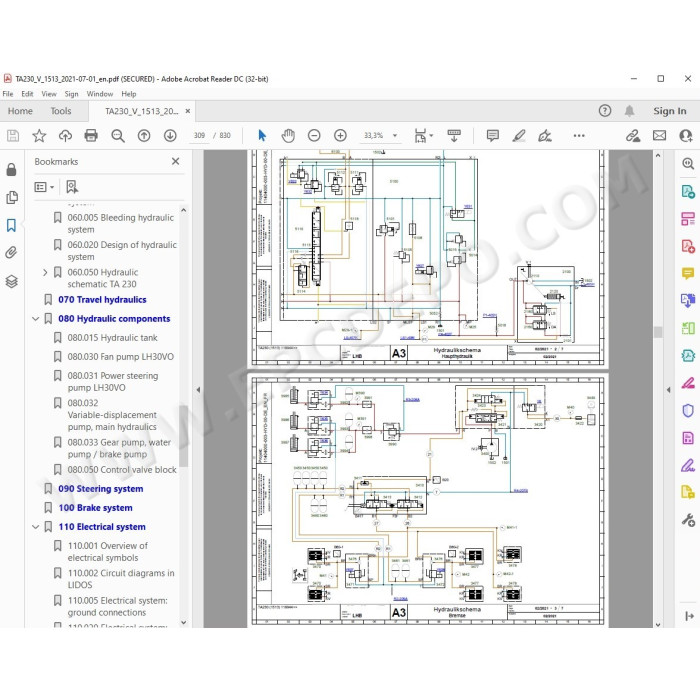
Task: Show page thumbnails panel
Action: [x=12, y=197]
